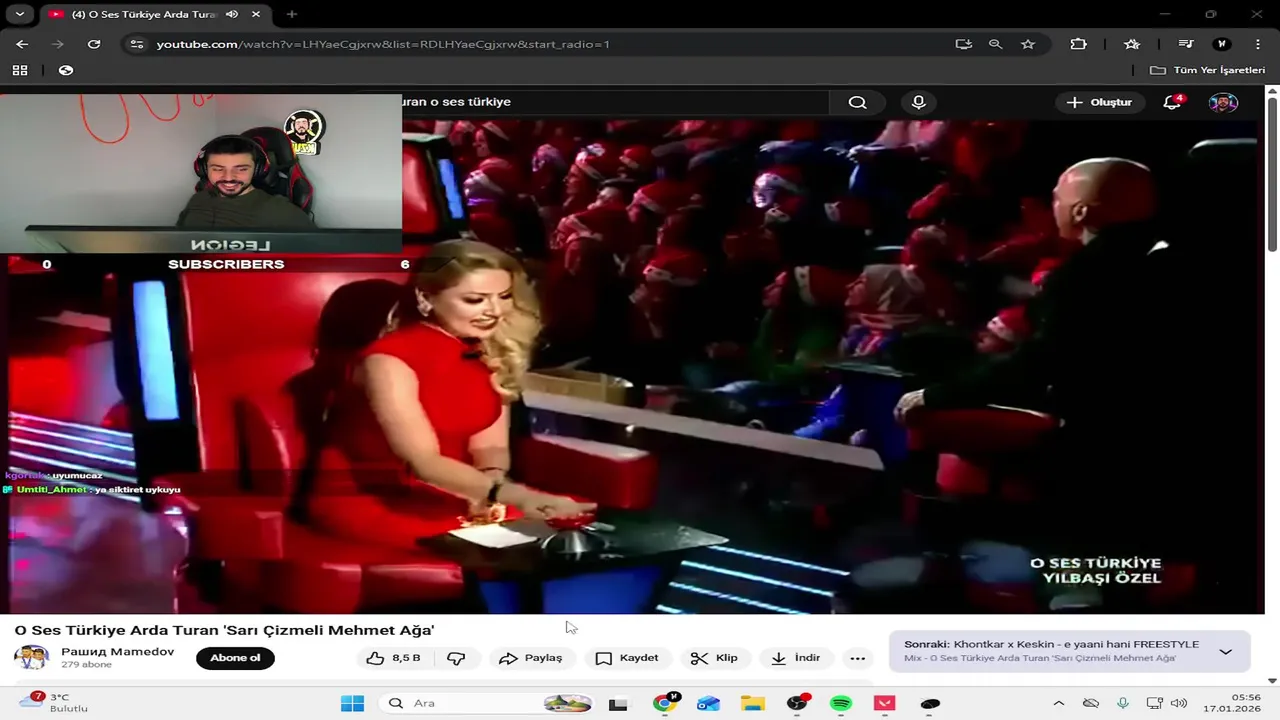Click the install app icon in address bar

(963, 44)
